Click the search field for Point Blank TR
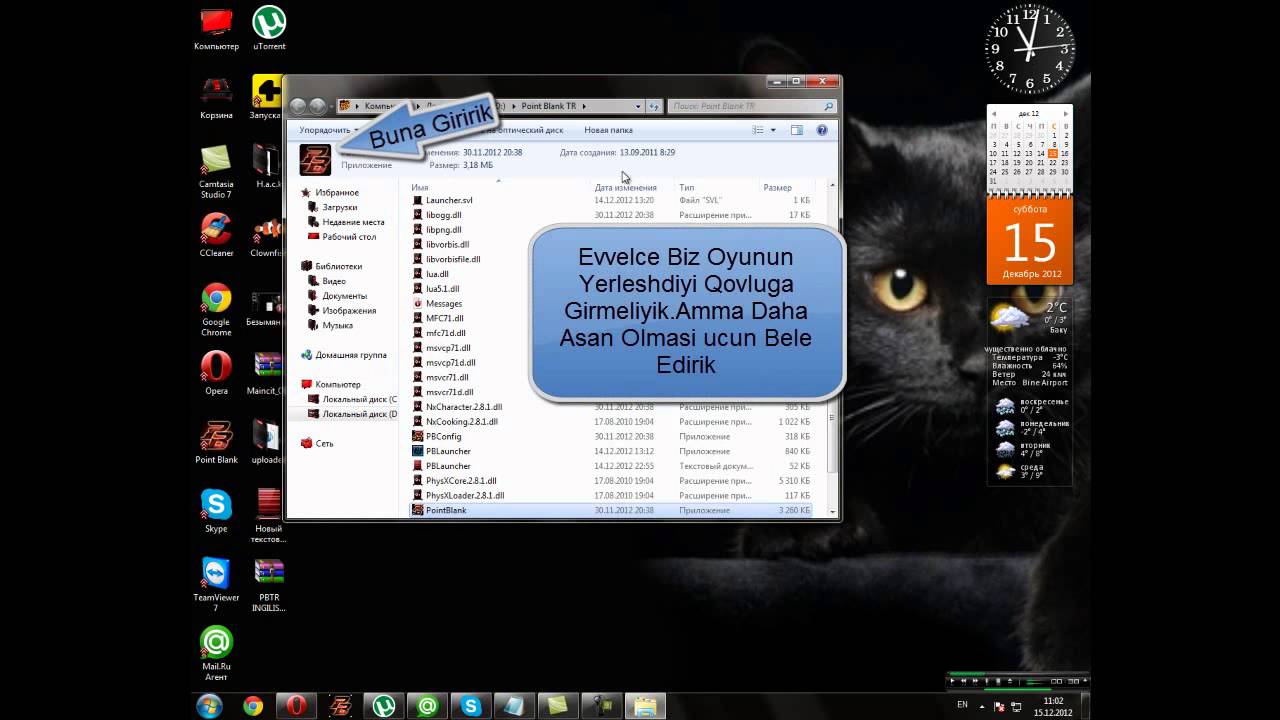The image size is (1280, 720). 750,106
